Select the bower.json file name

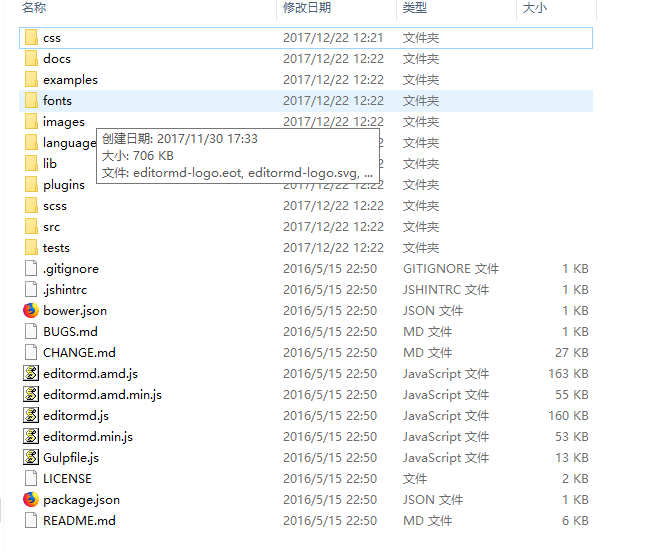click(75, 311)
